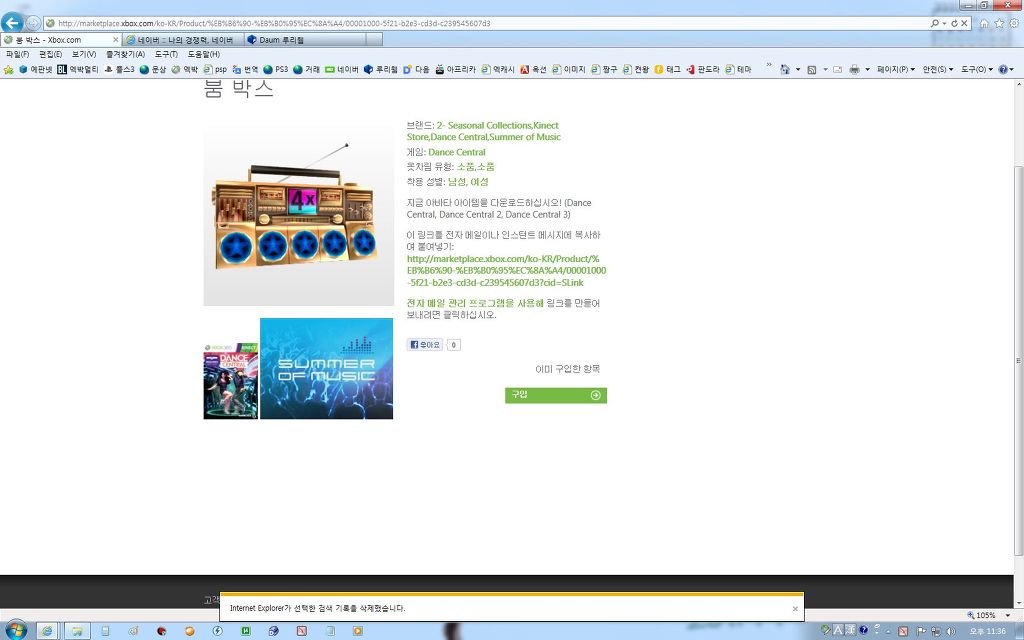The width and height of the screenshot is (1024, 640).
Task: Open the 네이버 favorites bar bookmark
Action: [x=342, y=69]
